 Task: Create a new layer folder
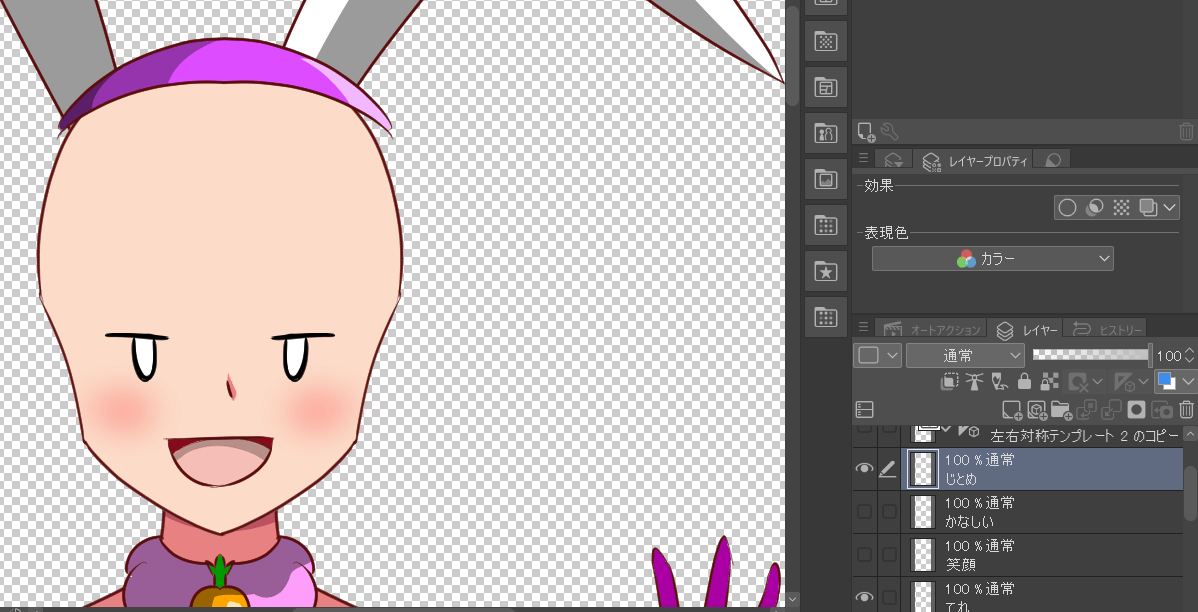click(1060, 409)
